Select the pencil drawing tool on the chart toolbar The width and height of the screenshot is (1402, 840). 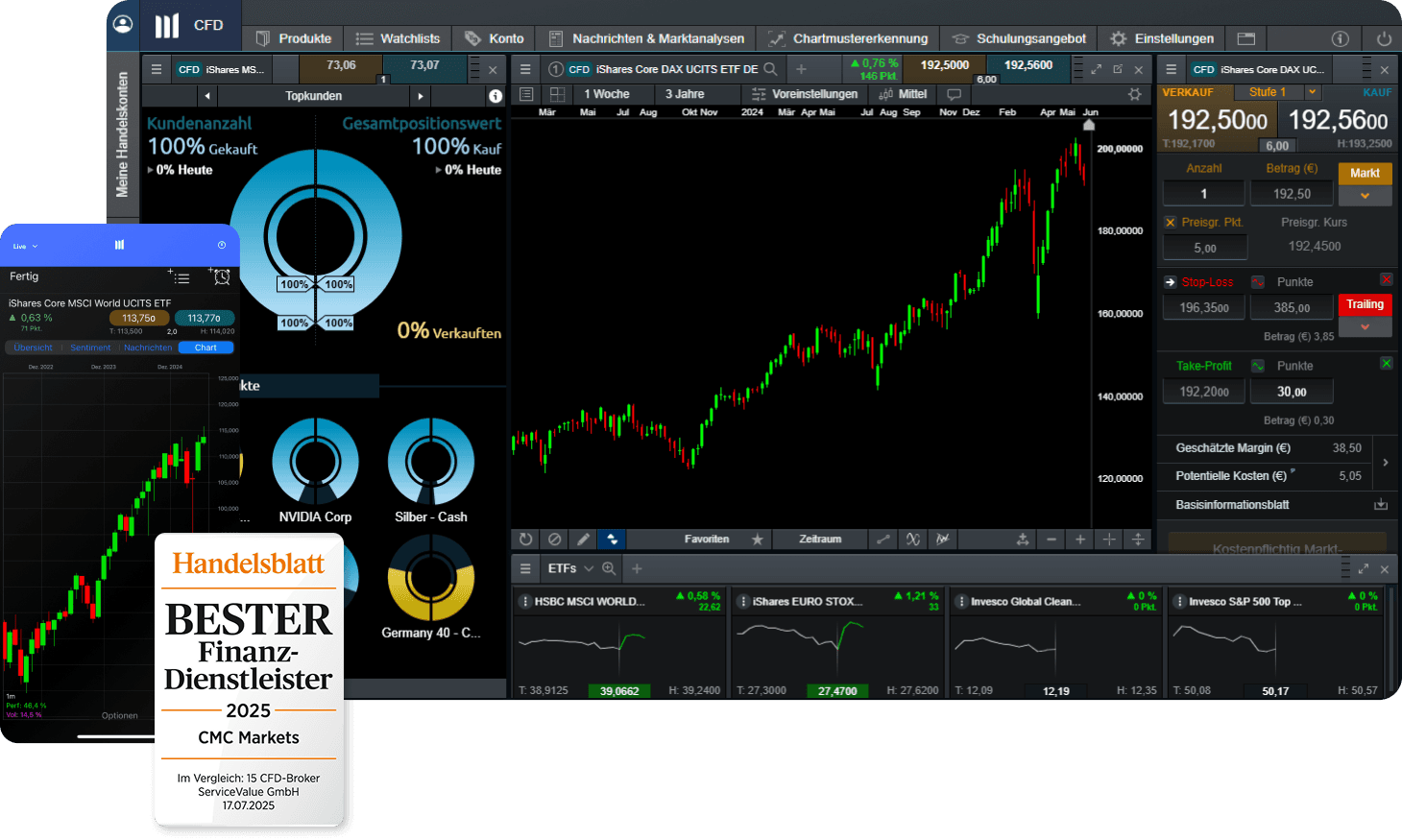click(583, 539)
